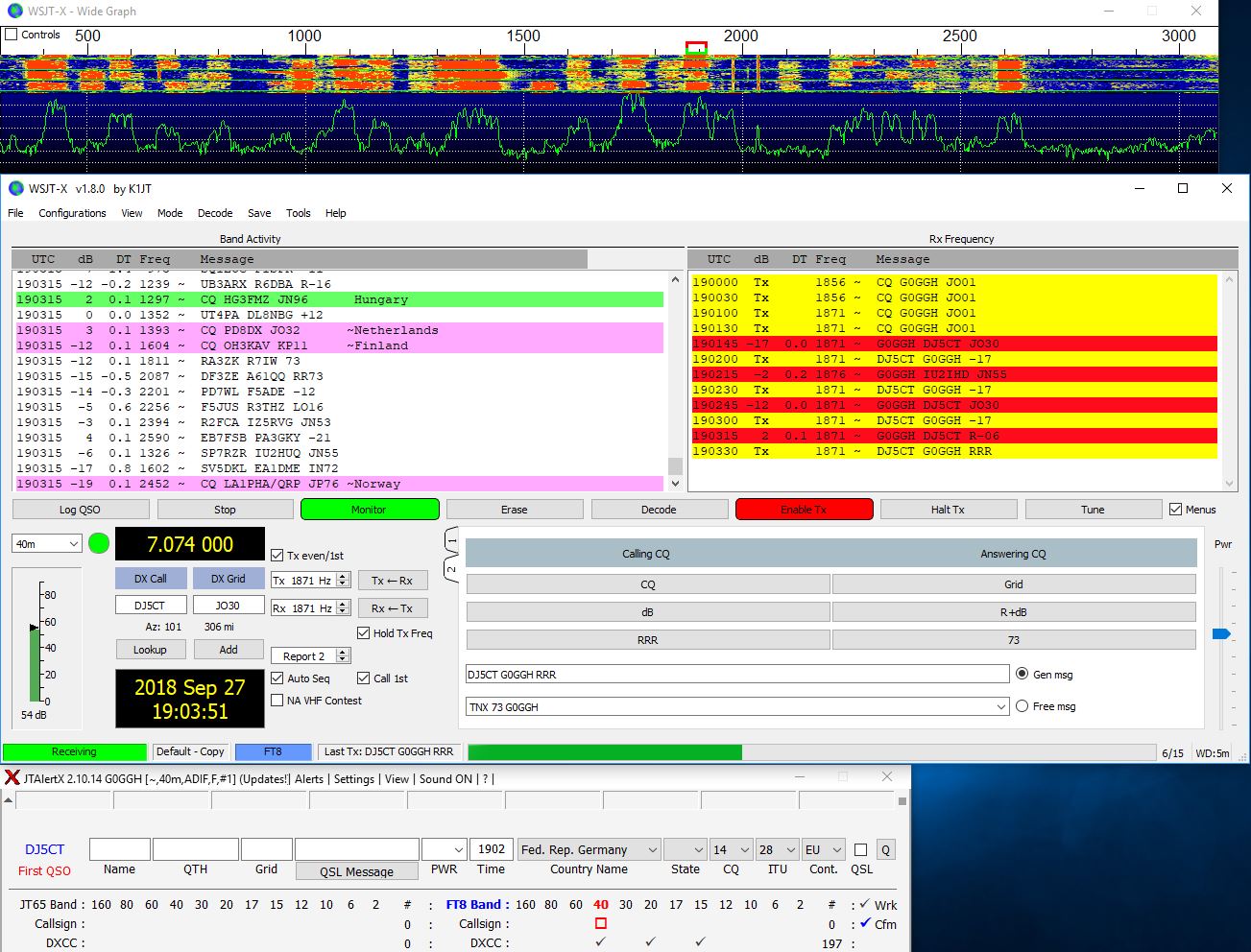Click the Wide Graph window globe icon
The height and width of the screenshot is (952, 1251).
pos(15,11)
